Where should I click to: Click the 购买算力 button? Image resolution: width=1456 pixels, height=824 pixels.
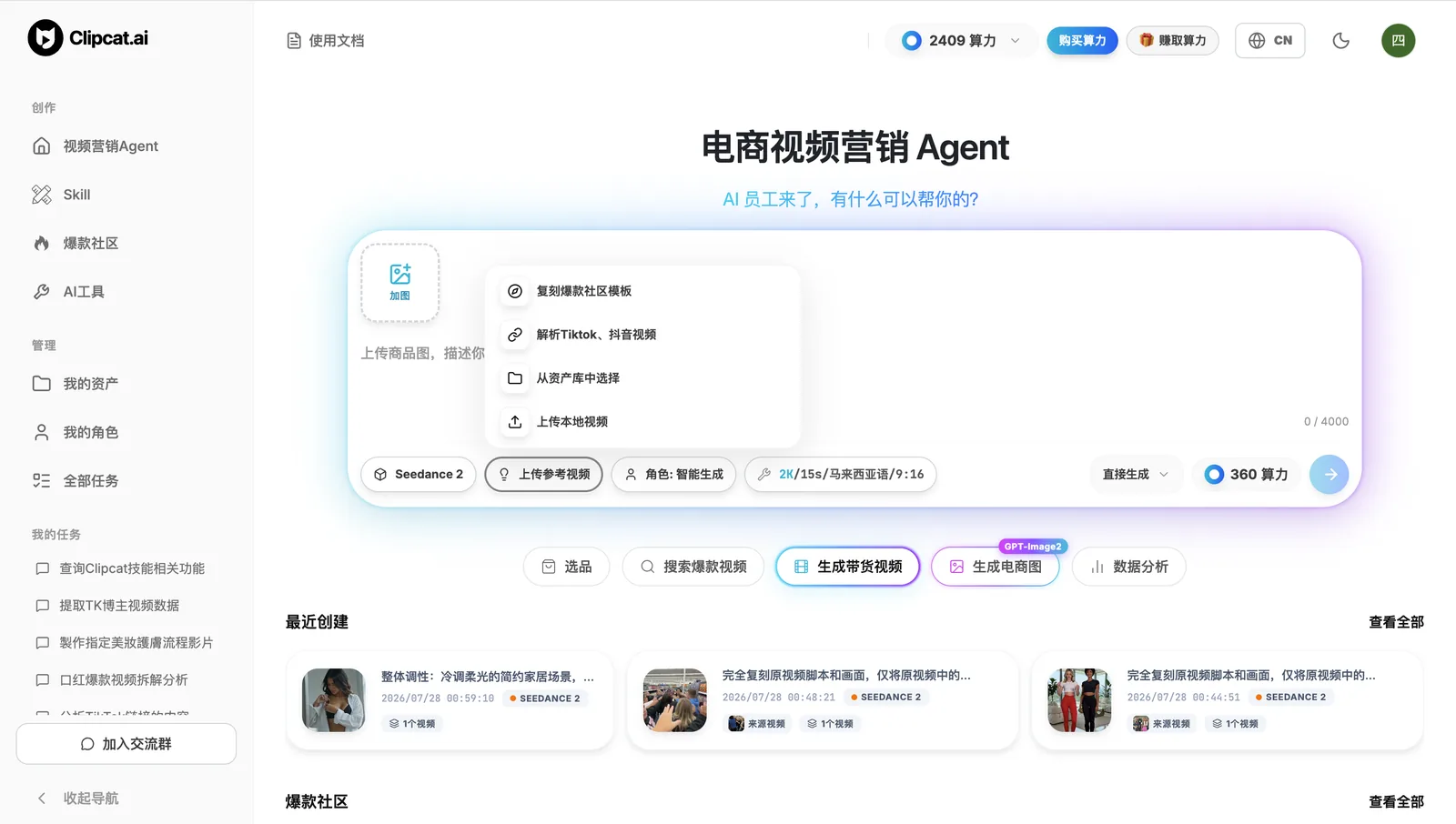[1082, 41]
